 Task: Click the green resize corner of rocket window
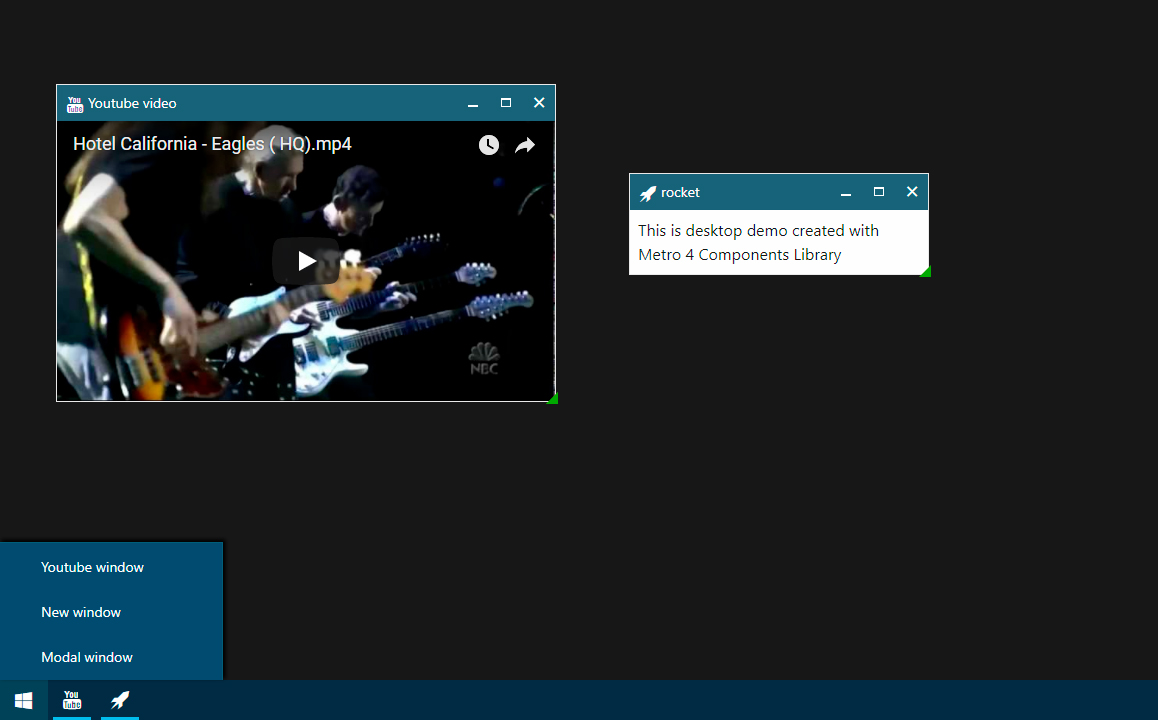[926, 272]
